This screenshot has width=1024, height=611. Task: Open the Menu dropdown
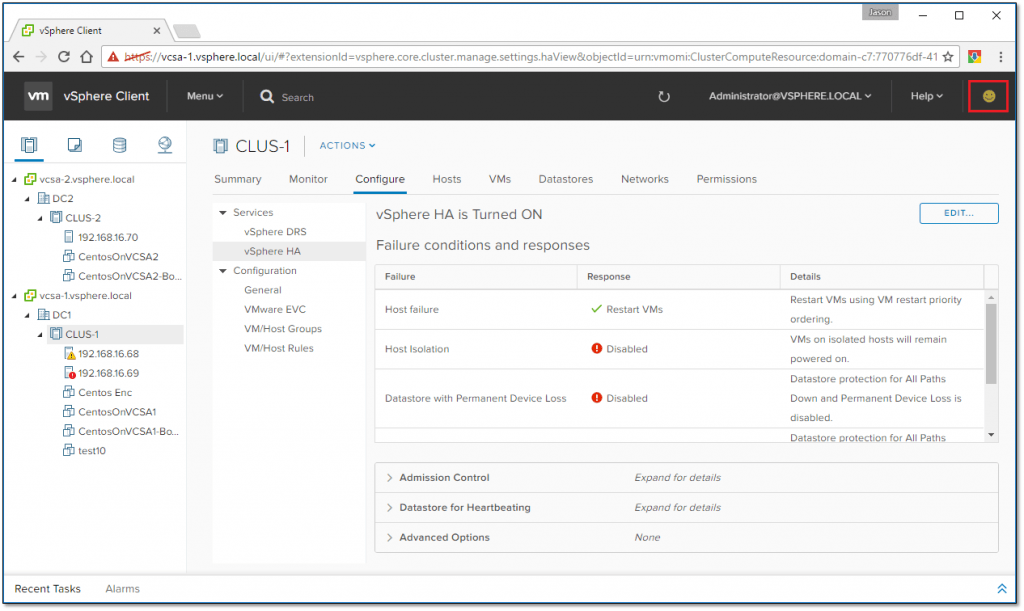[x=204, y=96]
